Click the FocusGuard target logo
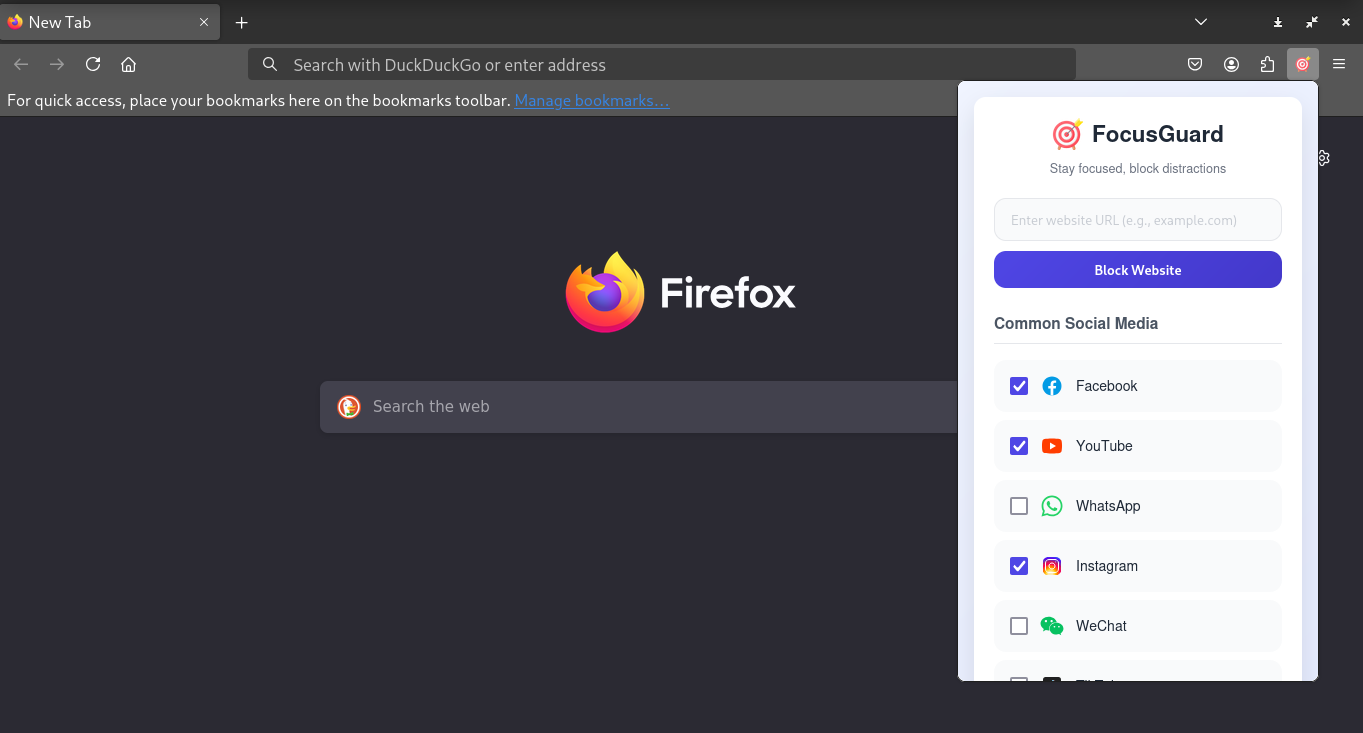Viewport: 1363px width, 733px height. 1067,134
